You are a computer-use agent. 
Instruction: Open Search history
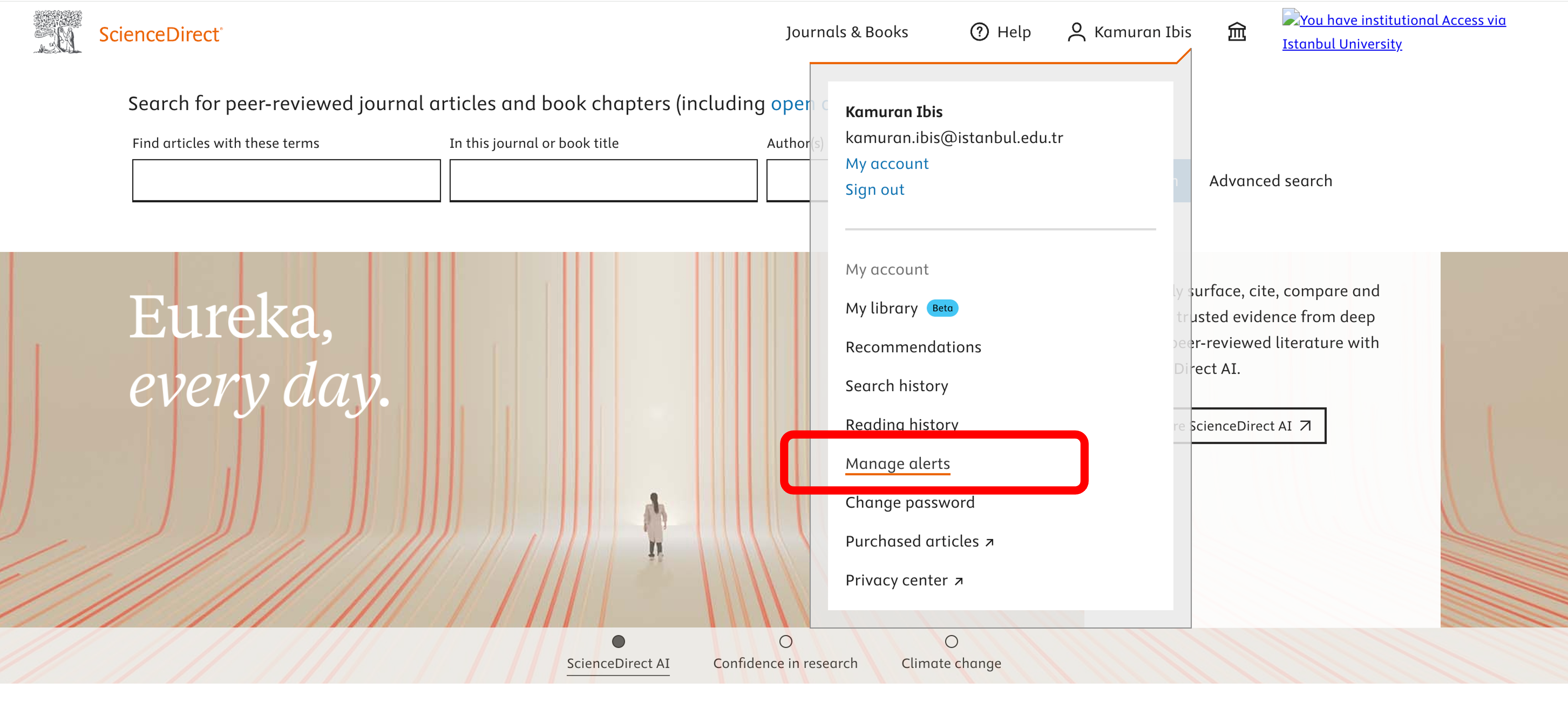[x=897, y=386]
